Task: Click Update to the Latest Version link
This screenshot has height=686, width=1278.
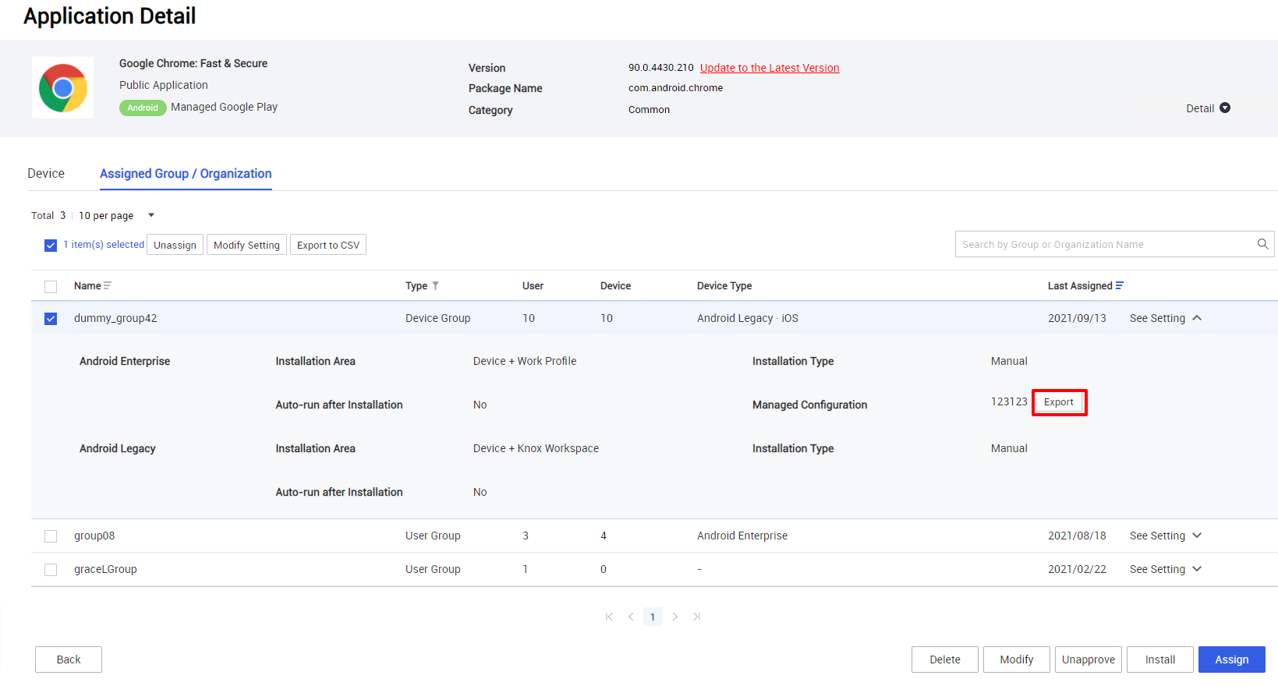Action: coord(769,67)
